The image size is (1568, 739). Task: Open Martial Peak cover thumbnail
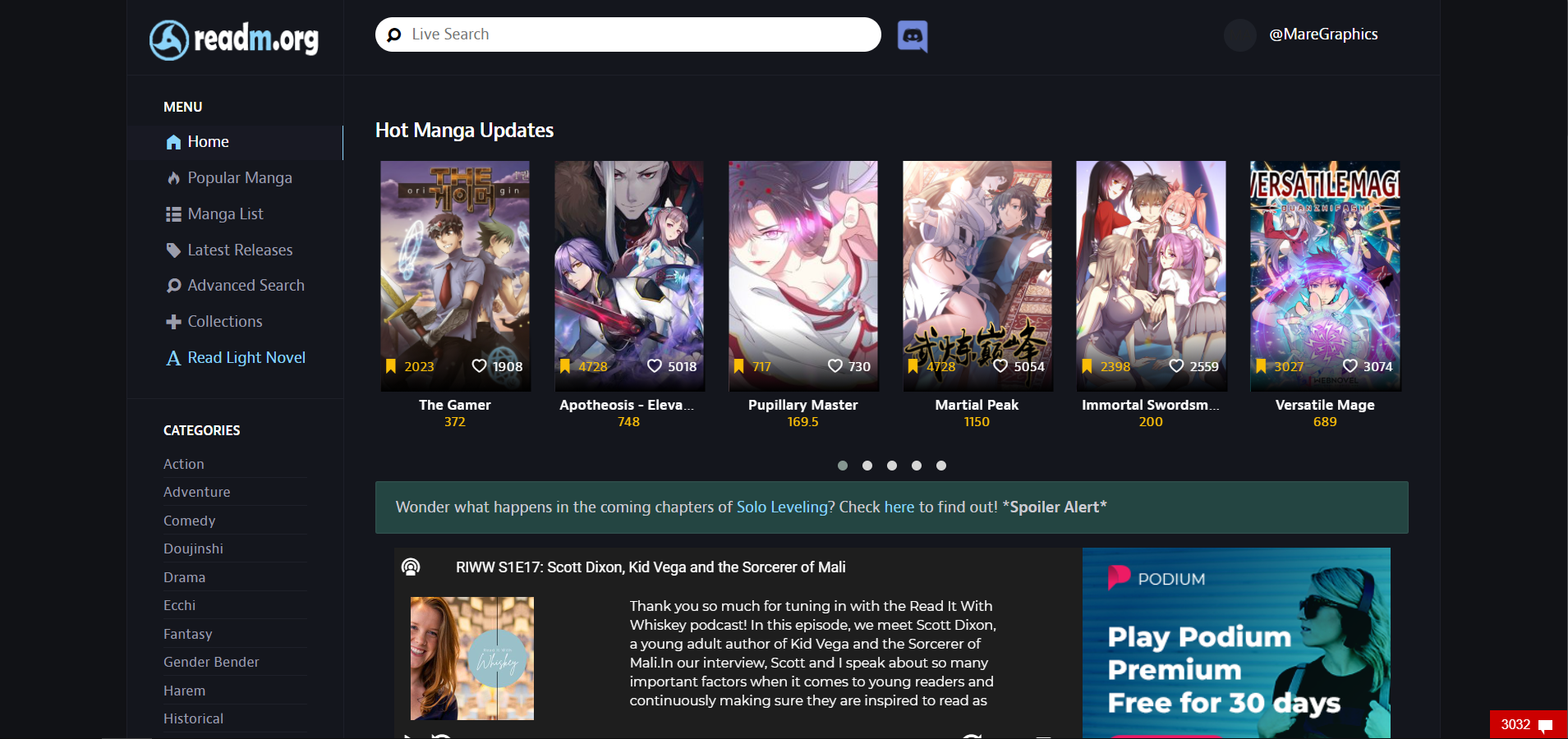977,276
